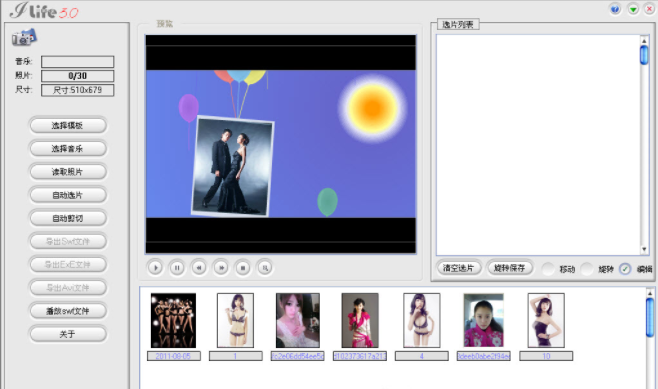658x389 pixels.
Task: Click the thumbnail panel scrollbar thumb
Action: 650,317
